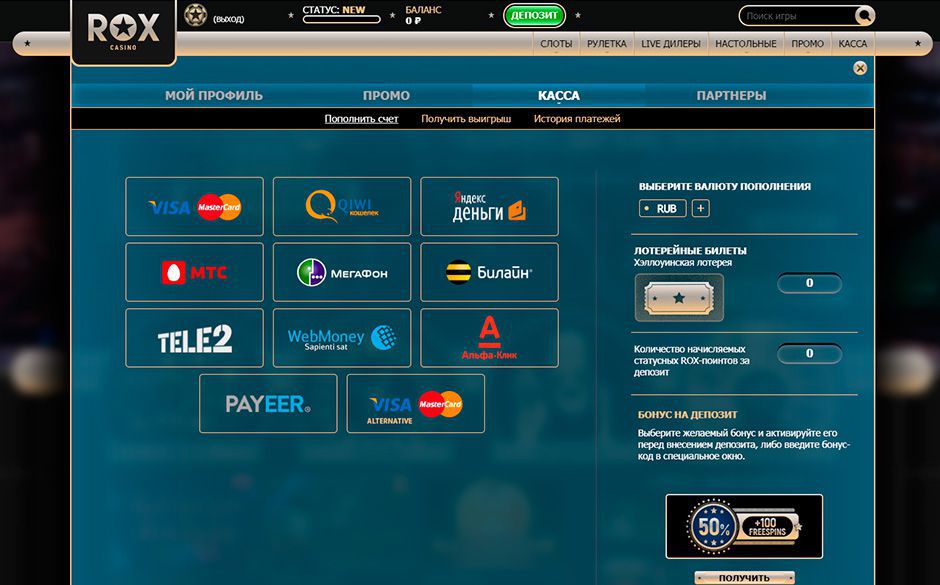
Task: Select МТС mobile payment
Action: coord(194,272)
